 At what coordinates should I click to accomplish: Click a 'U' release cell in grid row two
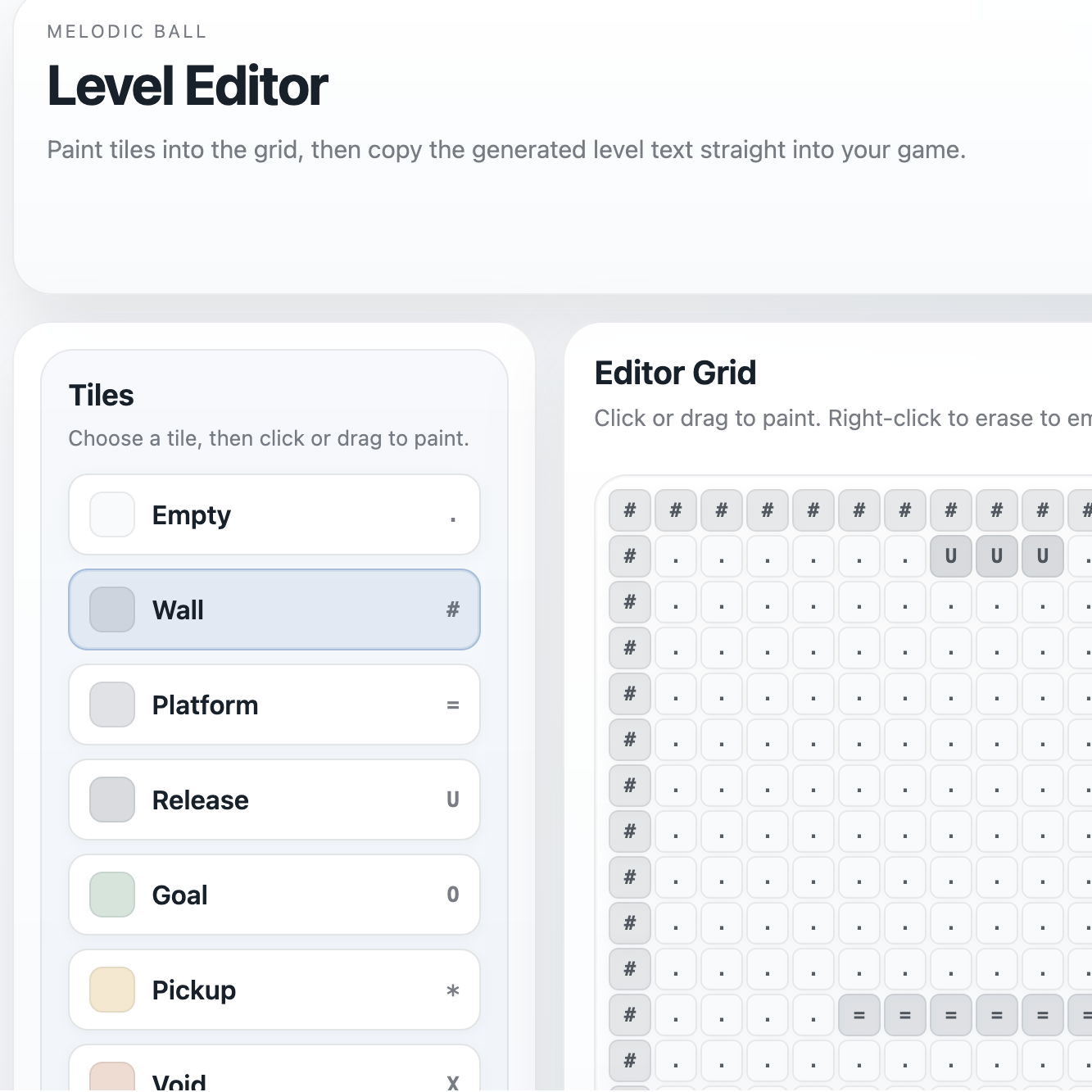[950, 555]
